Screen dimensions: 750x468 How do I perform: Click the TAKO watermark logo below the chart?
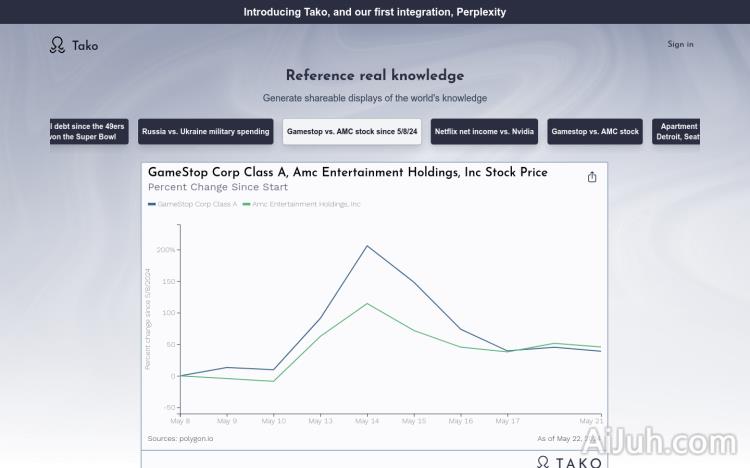click(x=569, y=461)
